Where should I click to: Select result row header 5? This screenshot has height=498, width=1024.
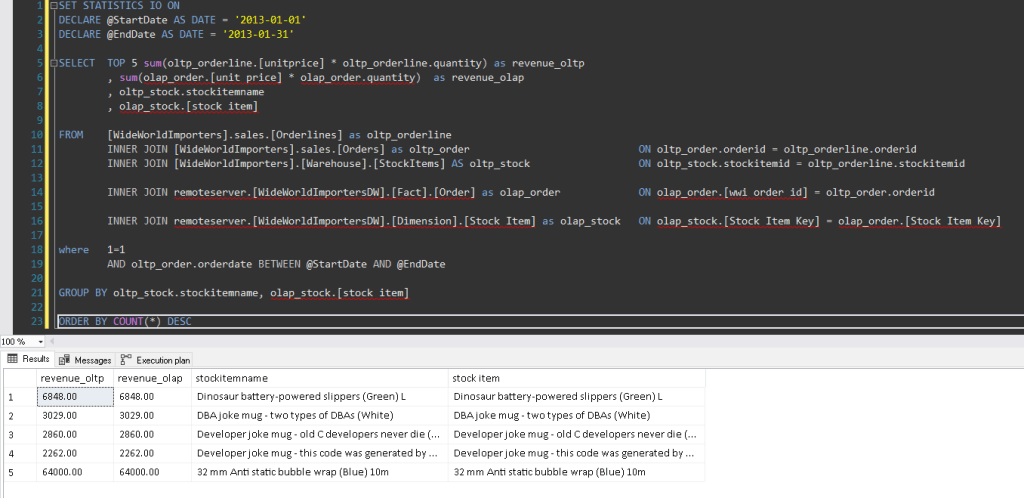pyautogui.click(x=20, y=472)
